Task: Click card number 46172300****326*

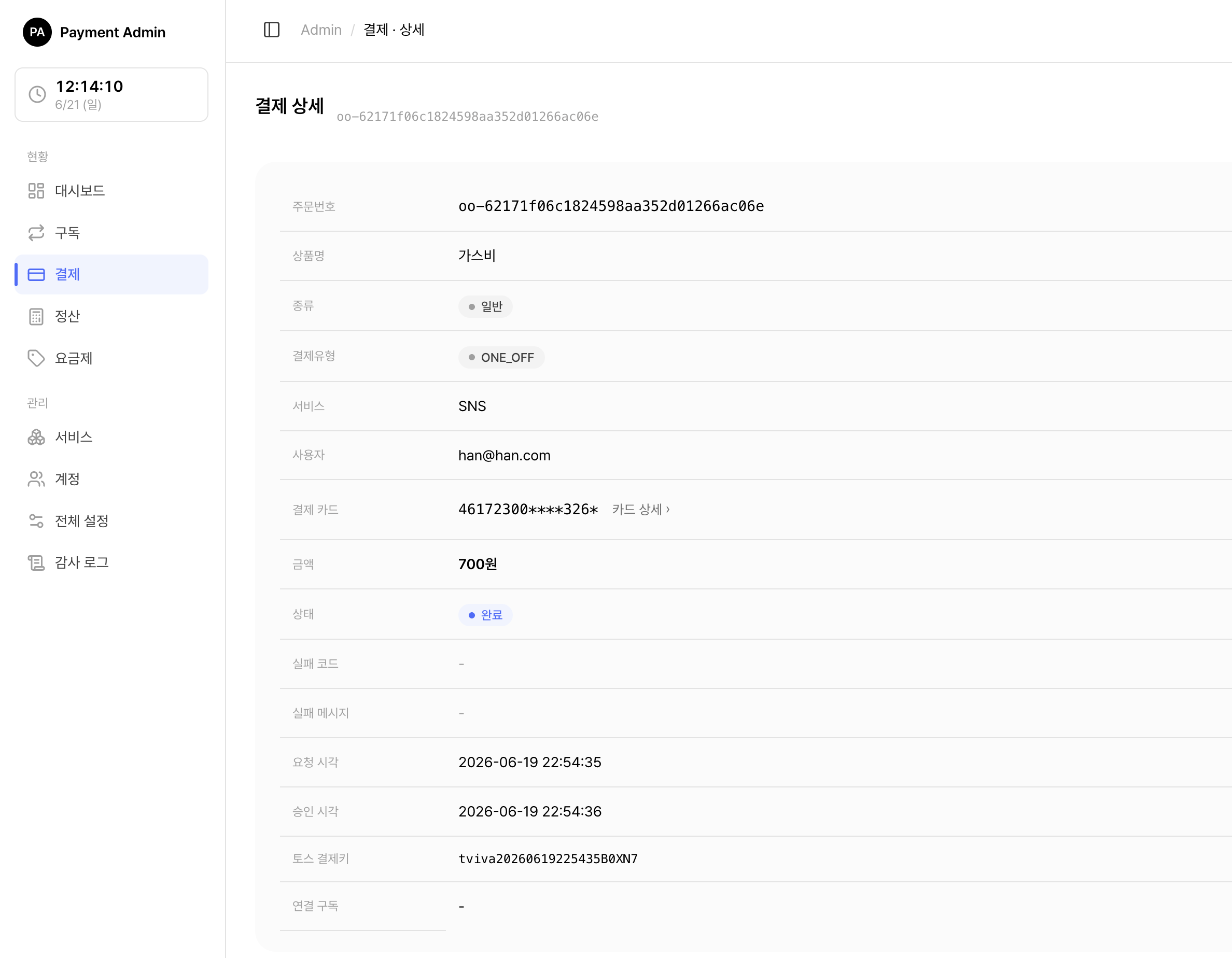Action: tap(528, 510)
